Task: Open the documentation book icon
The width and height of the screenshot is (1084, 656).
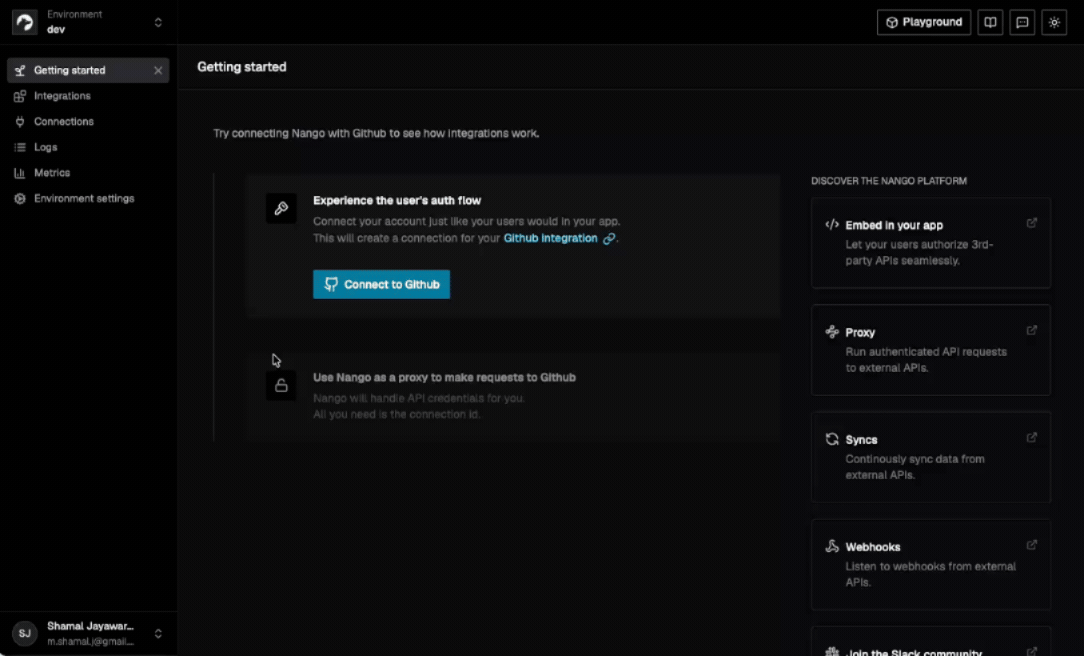Action: point(990,22)
